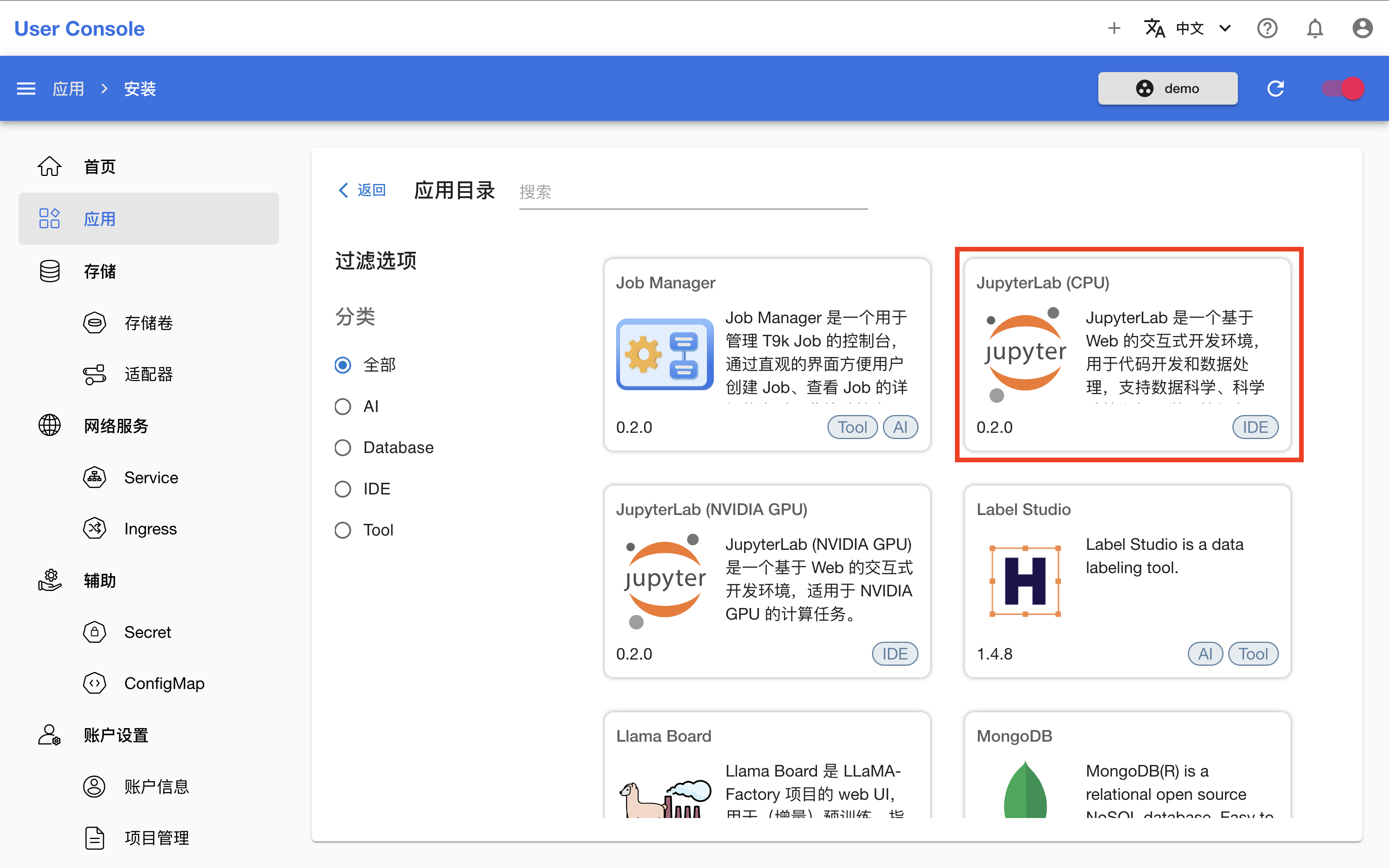Open the demo project selector
Screen dimensions: 1389x868
coord(1167,88)
